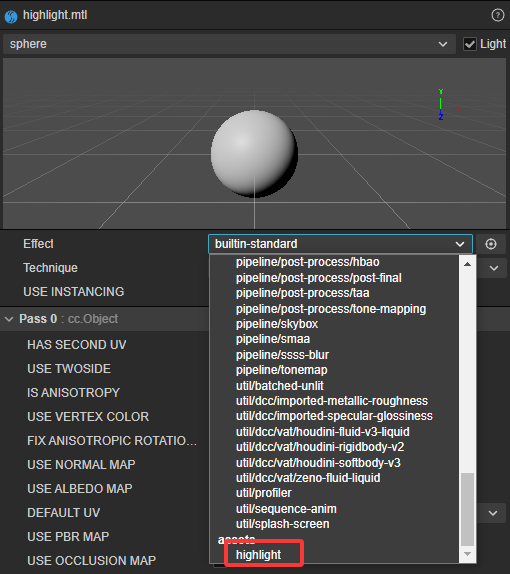510x574 pixels.
Task: Click the IS ANISOTROPY label
Action: pyautogui.click(x=73, y=393)
